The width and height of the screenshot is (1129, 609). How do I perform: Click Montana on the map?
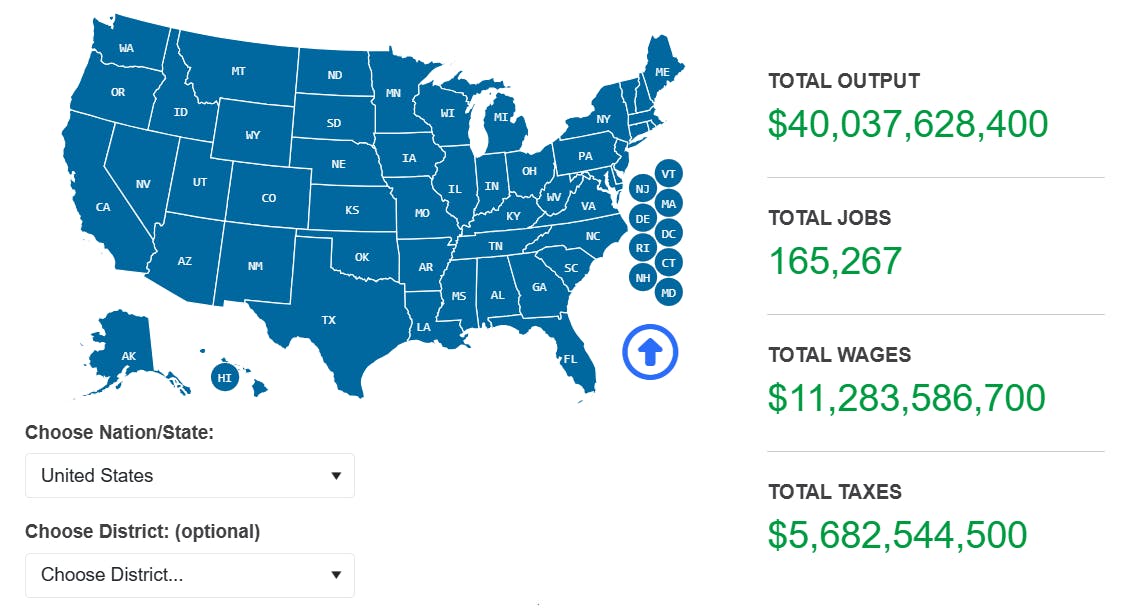pos(238,71)
